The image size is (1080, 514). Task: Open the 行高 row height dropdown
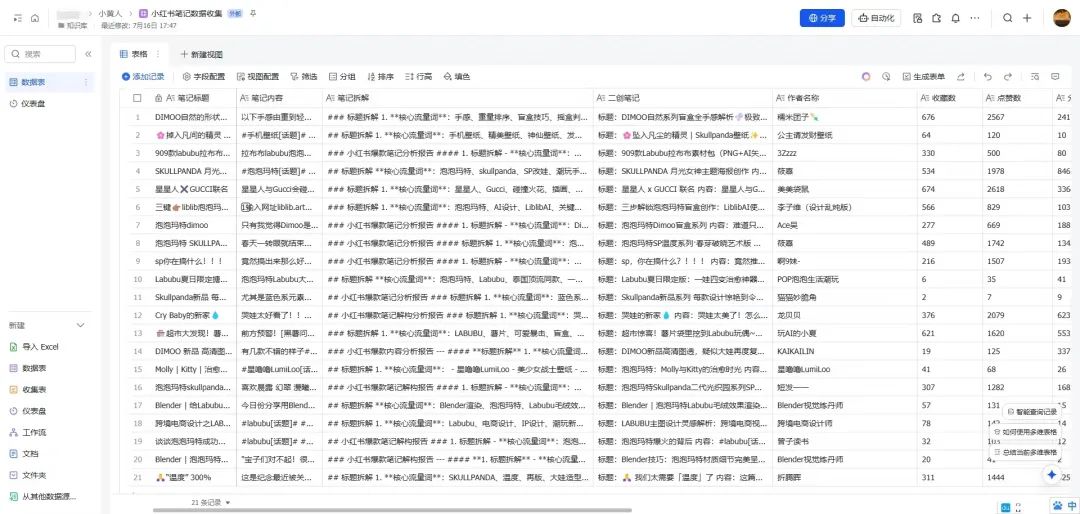pos(419,76)
